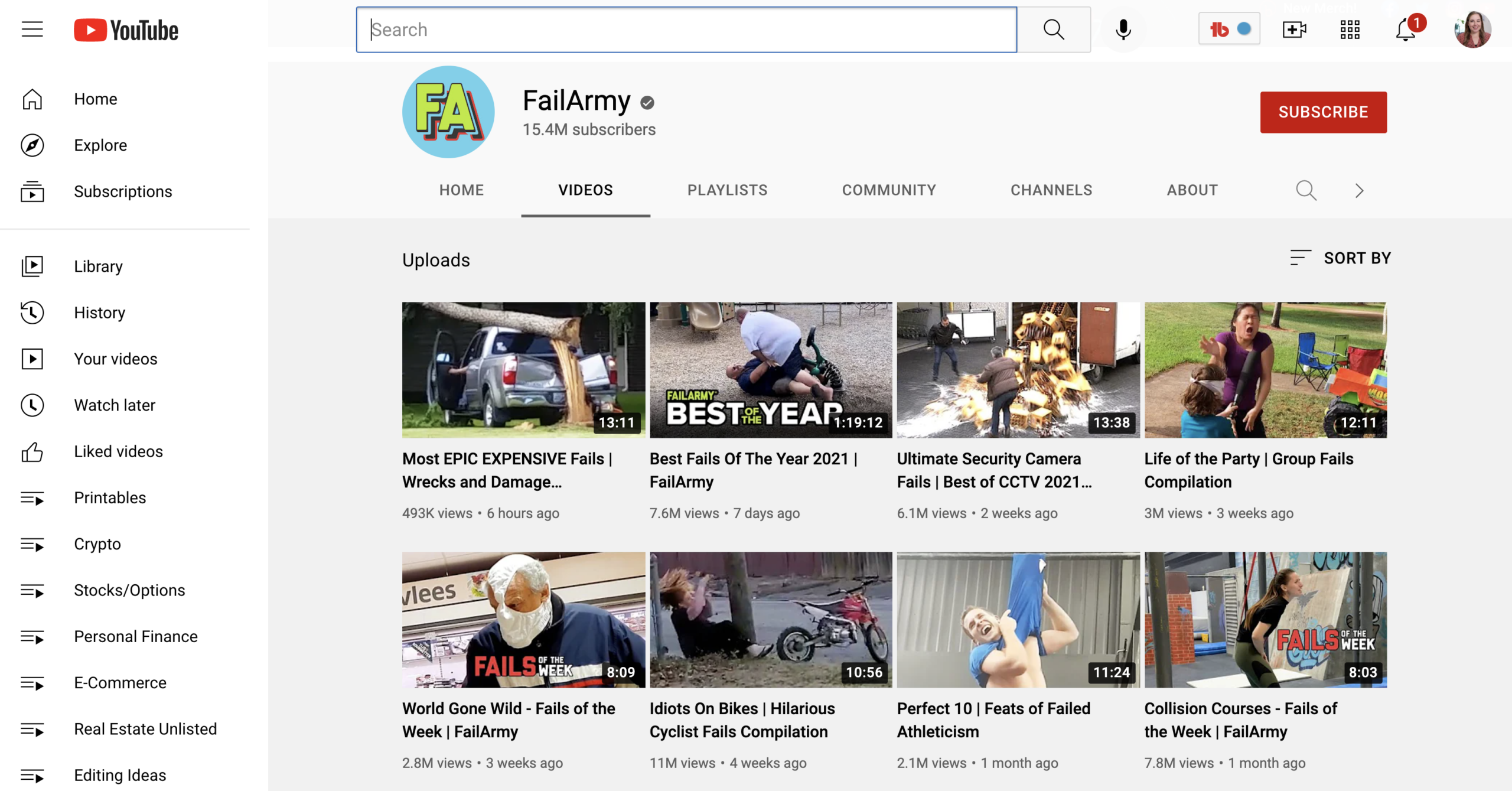Click the Stocks/Options playlist icon
The height and width of the screenshot is (791, 1512).
32,591
